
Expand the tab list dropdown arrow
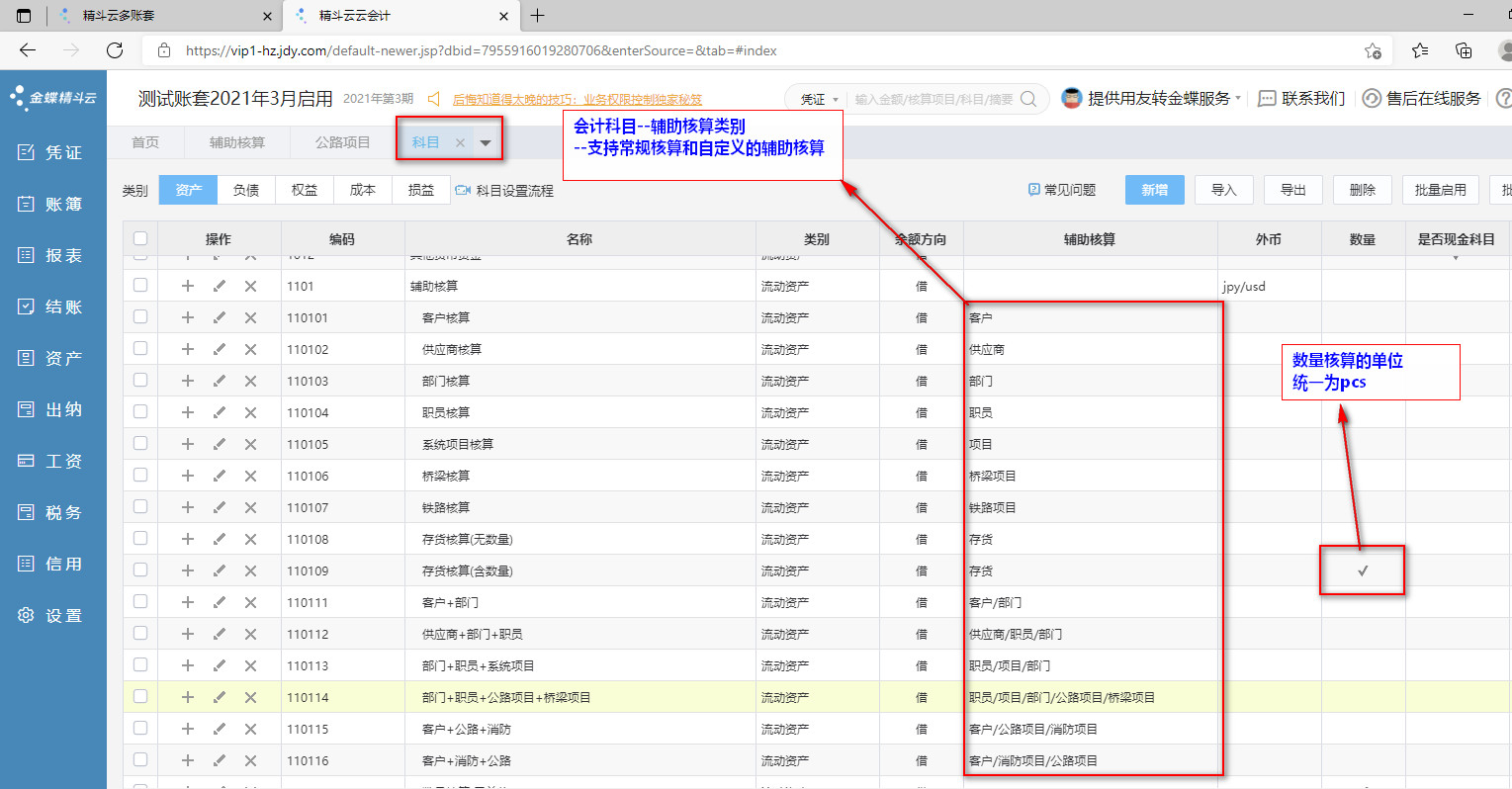[x=486, y=143]
